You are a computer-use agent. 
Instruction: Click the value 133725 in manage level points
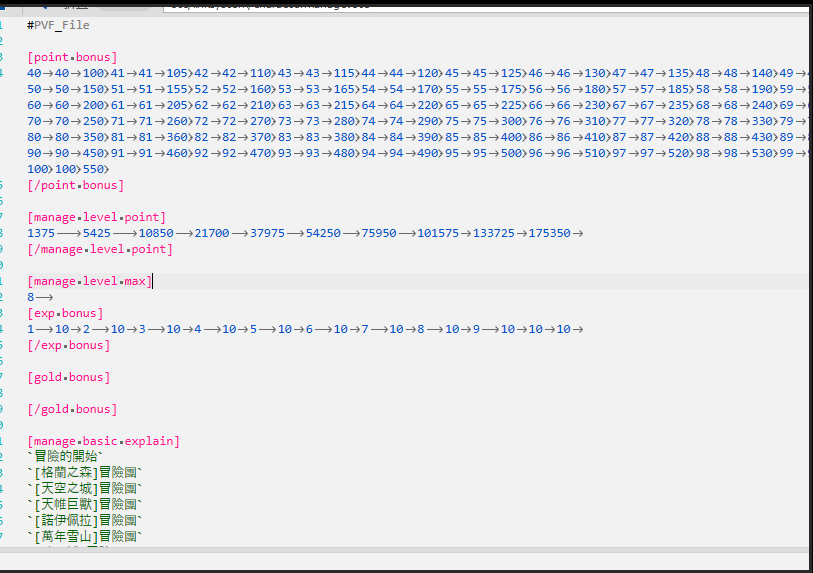tap(494, 233)
